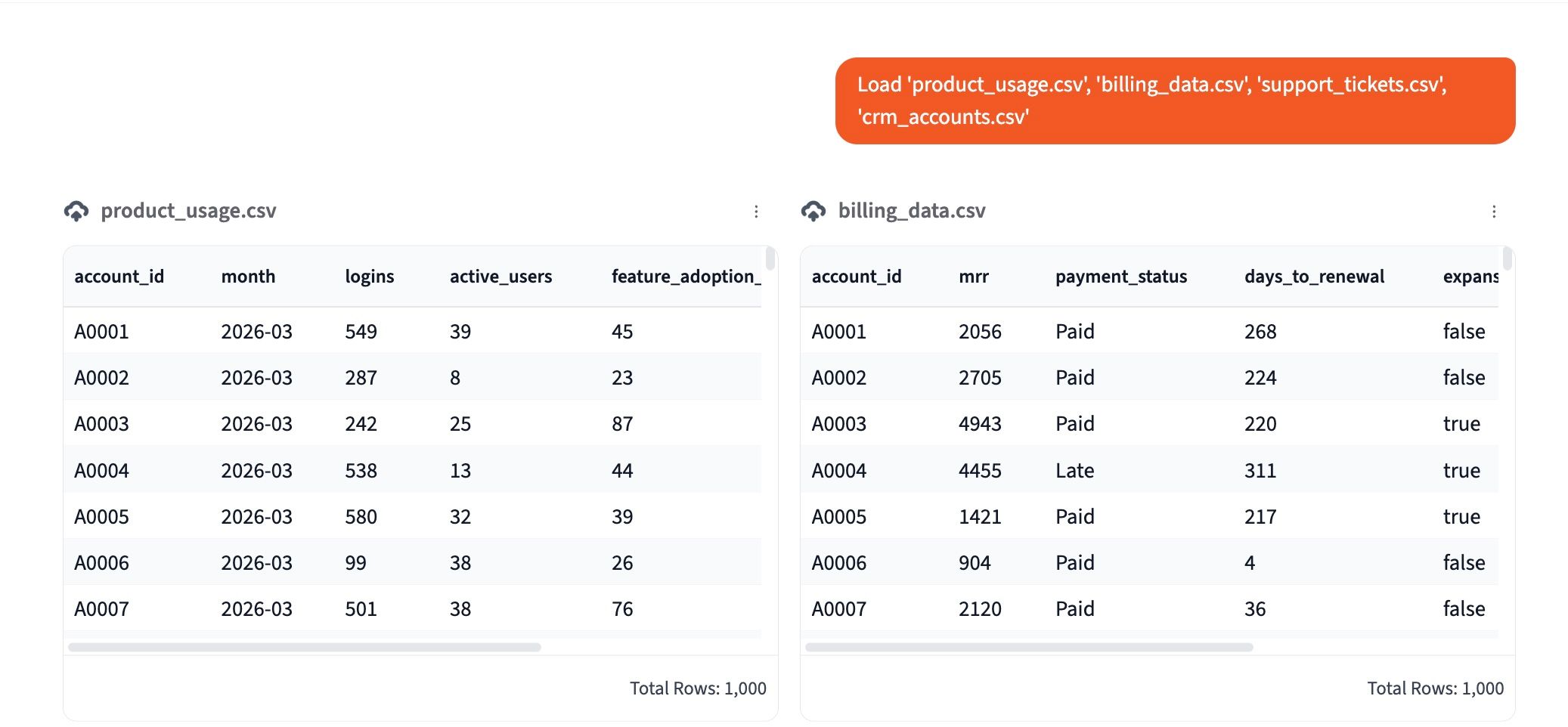Screen dimensions: 1568x727
Task: Select the mrr column header in billing_data table
Action: pyautogui.click(x=974, y=277)
